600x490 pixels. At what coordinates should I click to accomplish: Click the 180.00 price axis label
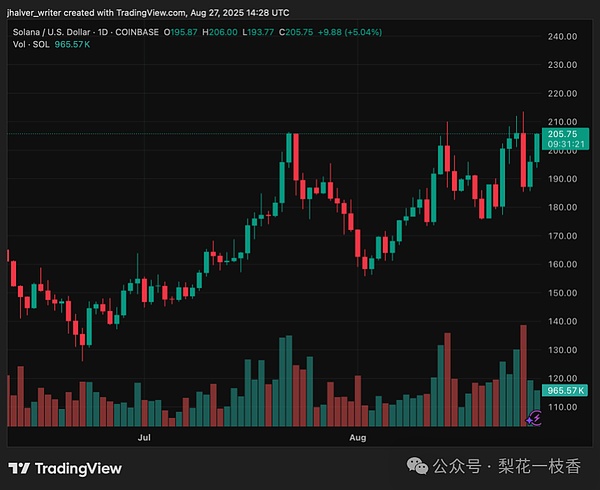click(562, 207)
